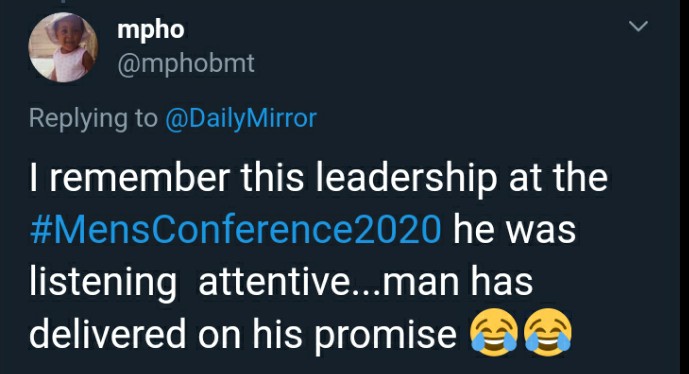Open the tweet options chevron menu
This screenshot has width=689, height=374.
638,26
